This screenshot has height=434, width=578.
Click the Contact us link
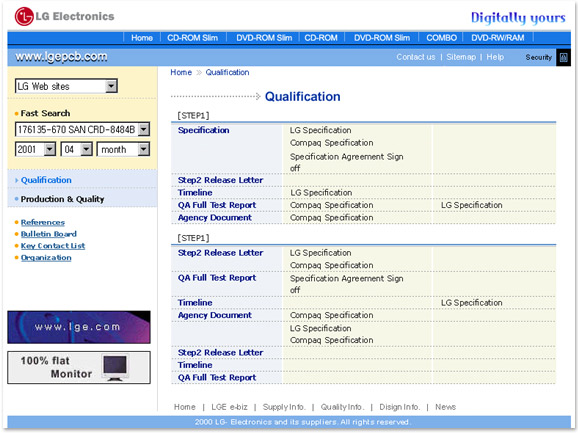[416, 57]
